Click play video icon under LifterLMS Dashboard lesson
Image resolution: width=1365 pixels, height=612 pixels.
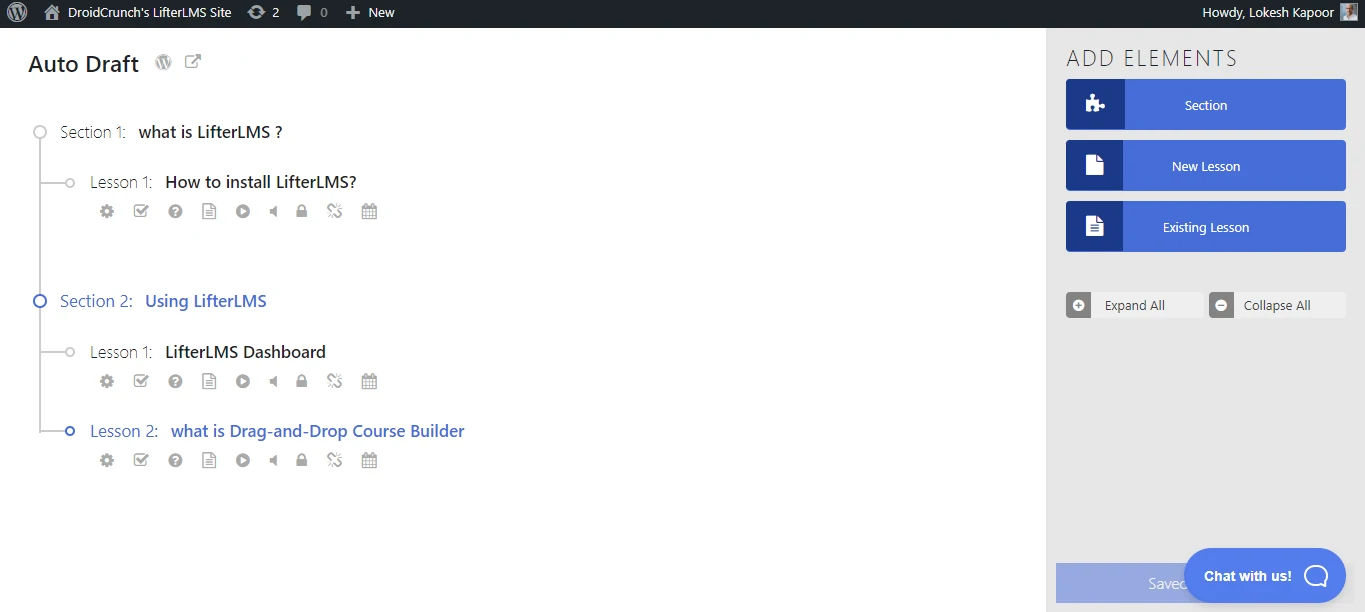click(243, 381)
